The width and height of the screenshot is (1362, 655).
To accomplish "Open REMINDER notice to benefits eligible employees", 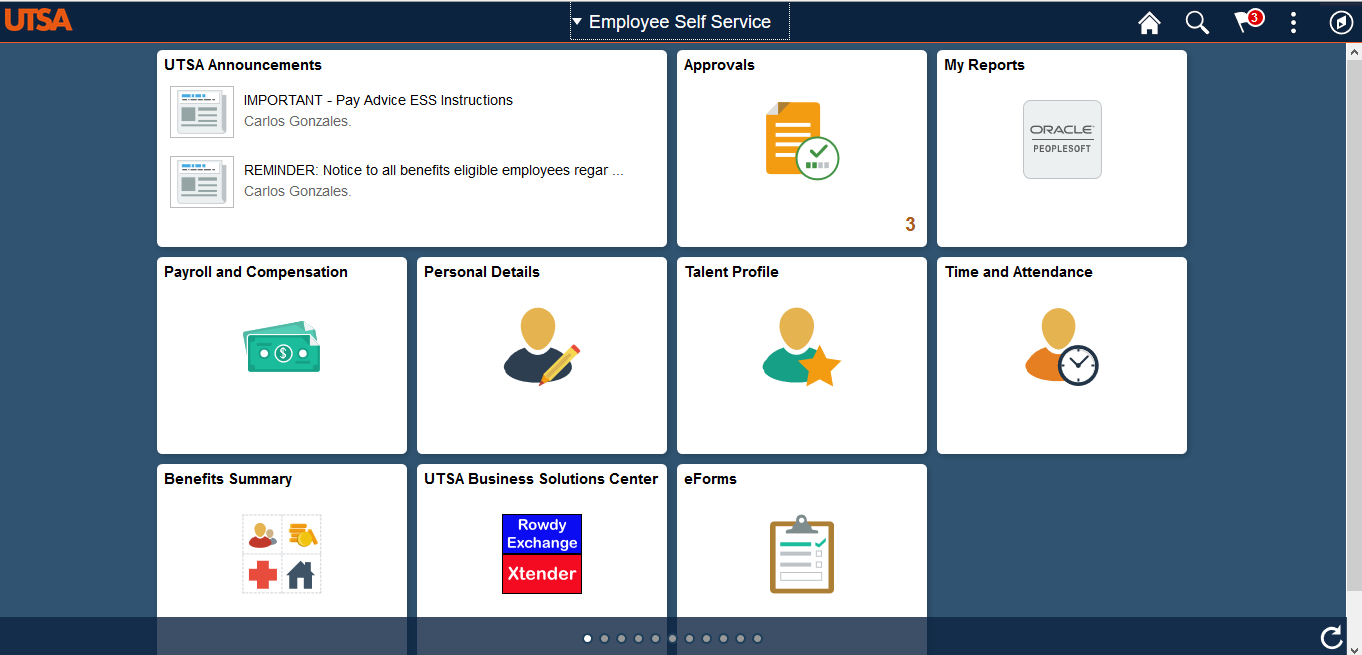I will coord(434,170).
